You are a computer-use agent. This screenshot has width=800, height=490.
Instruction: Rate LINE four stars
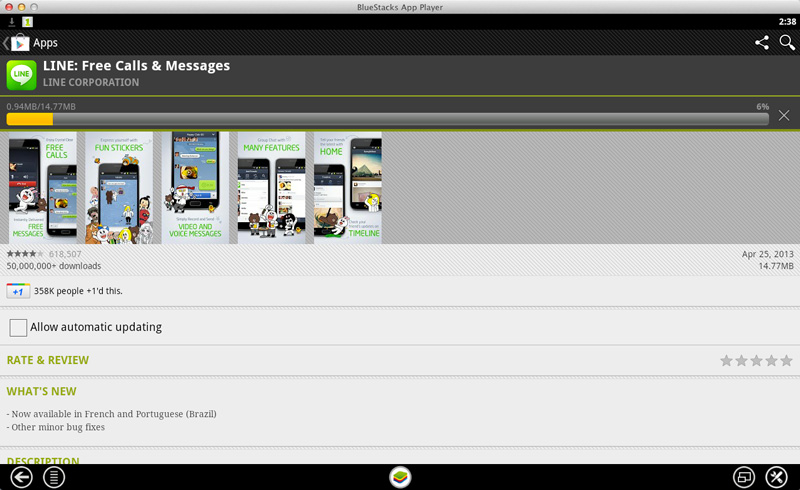click(x=771, y=361)
